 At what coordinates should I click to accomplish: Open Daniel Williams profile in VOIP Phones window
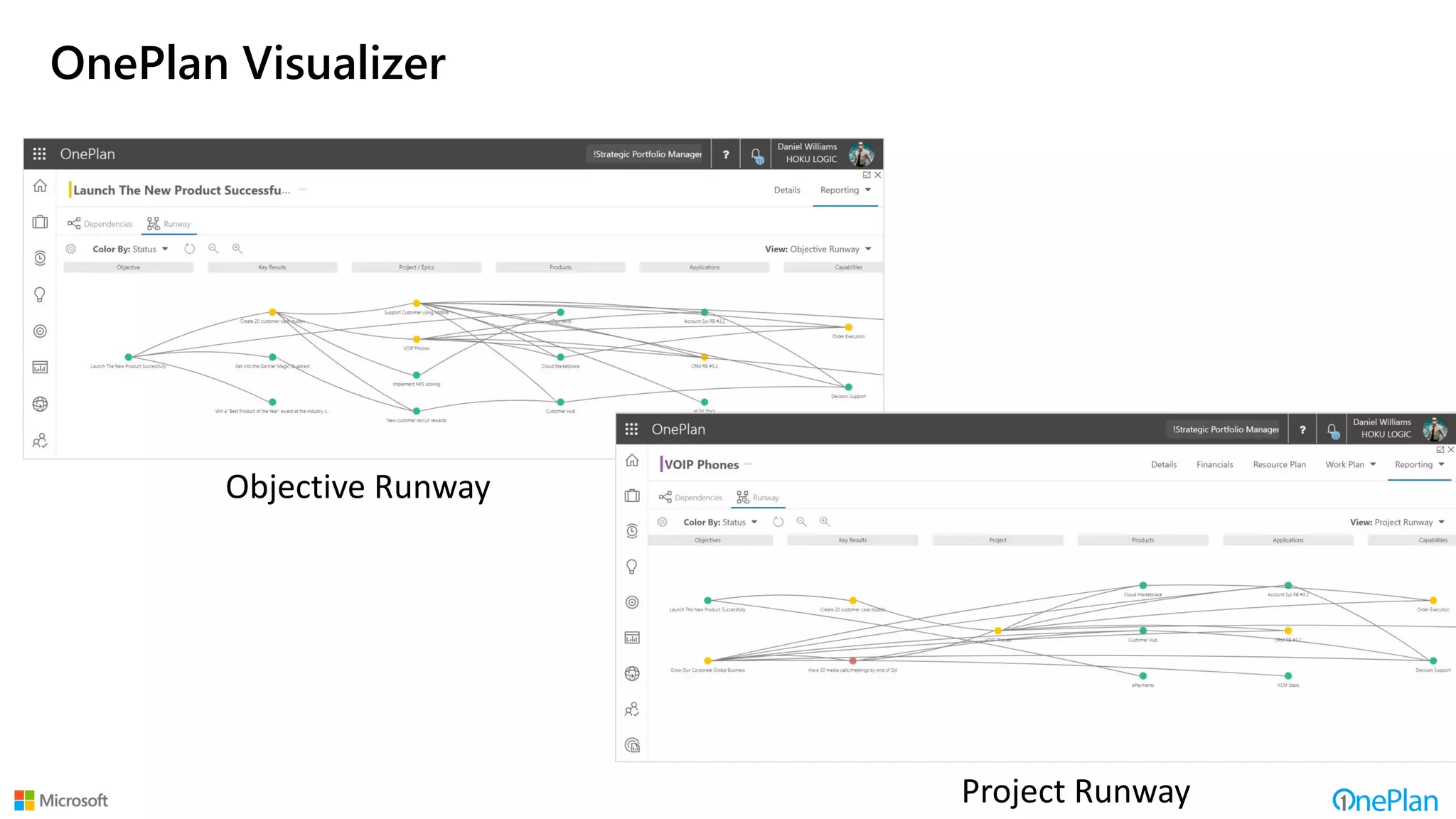1400,429
